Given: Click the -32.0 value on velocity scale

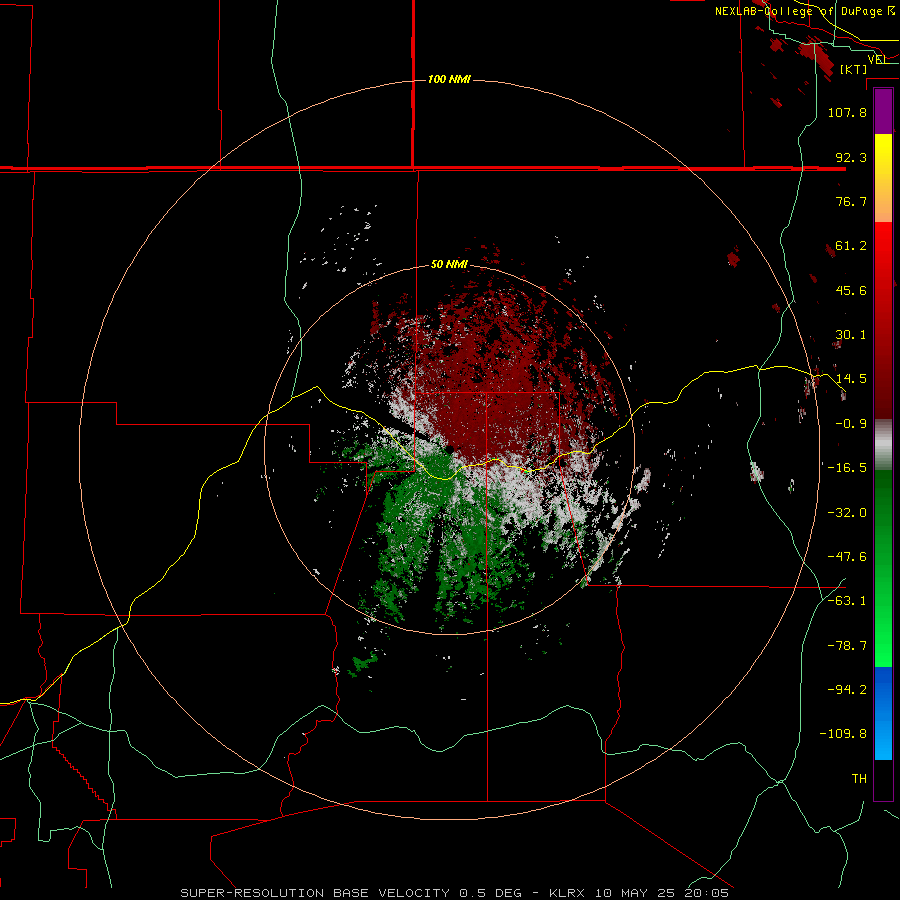Looking at the screenshot, I should tap(847, 513).
